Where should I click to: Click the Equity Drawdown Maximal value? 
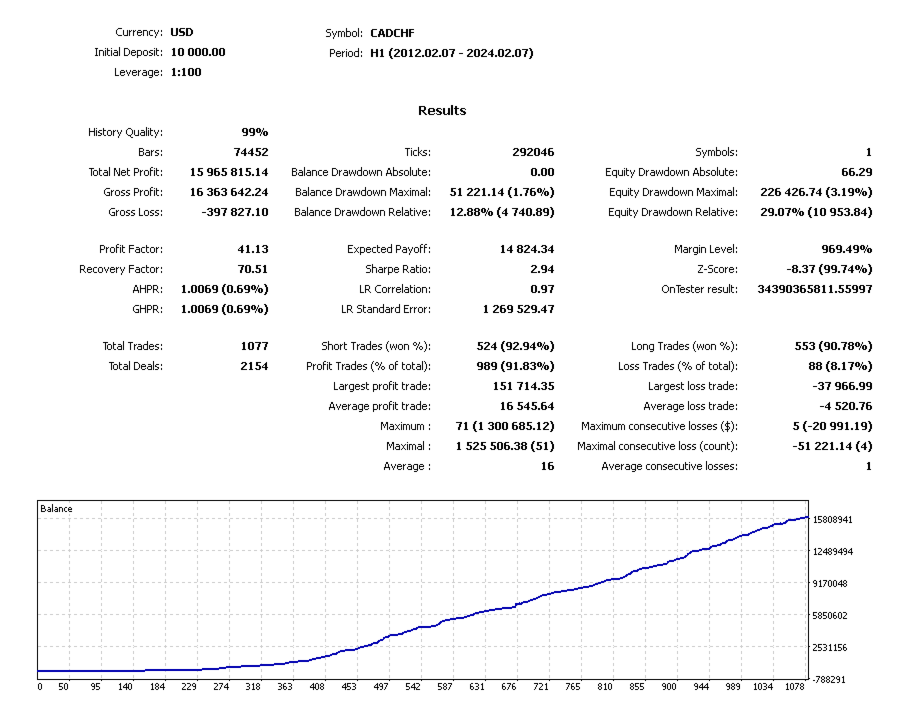816,192
